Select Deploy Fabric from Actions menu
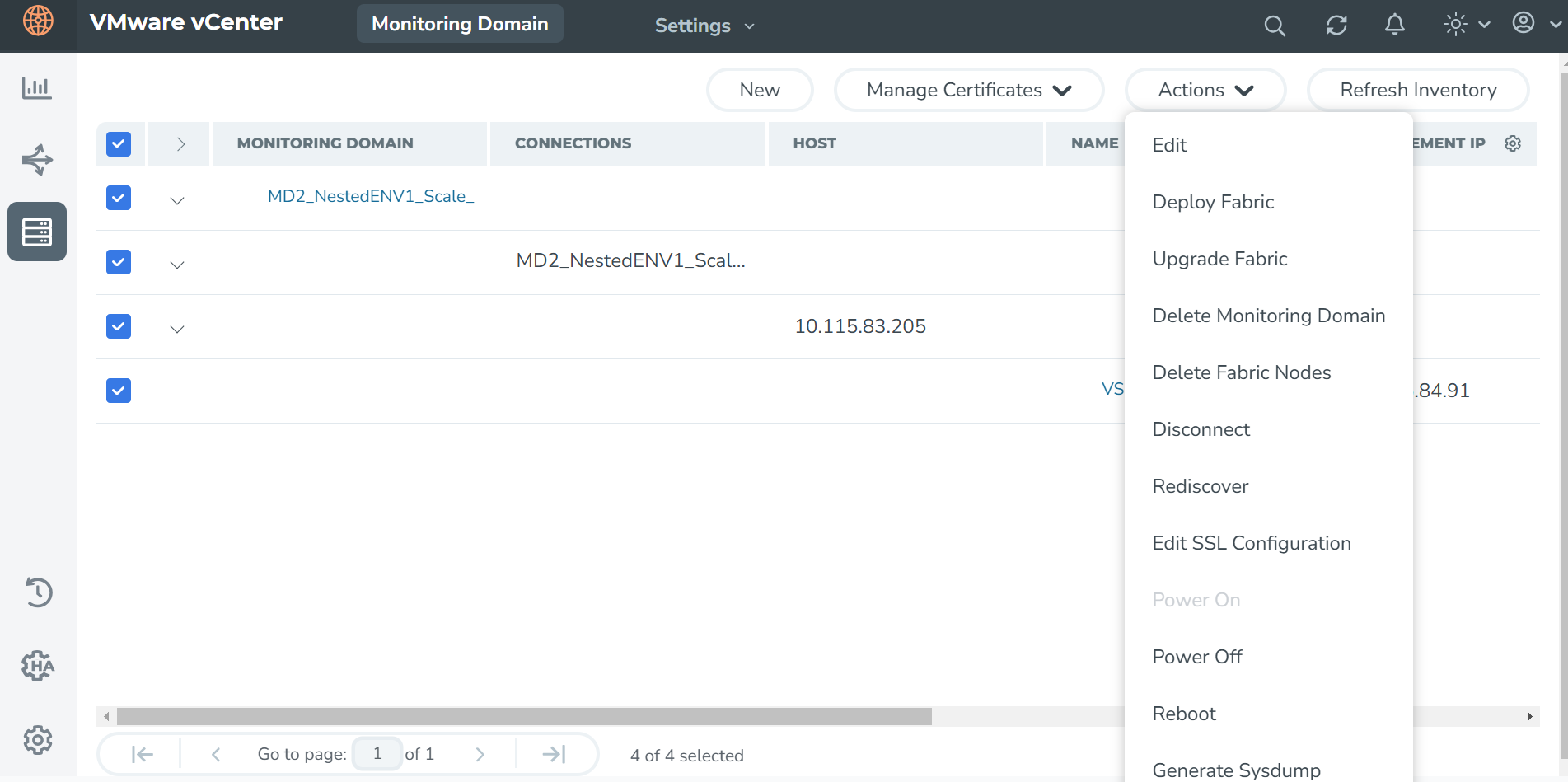 coord(1213,202)
